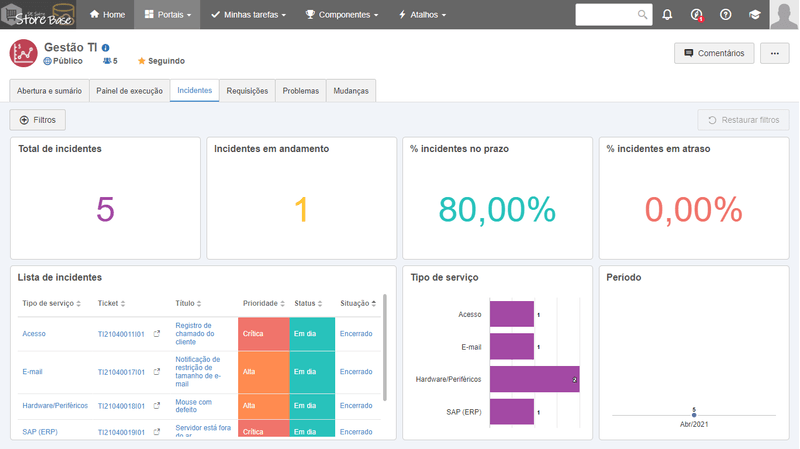
Task: Click Encerrado in the Acesso row
Action: pos(356,334)
